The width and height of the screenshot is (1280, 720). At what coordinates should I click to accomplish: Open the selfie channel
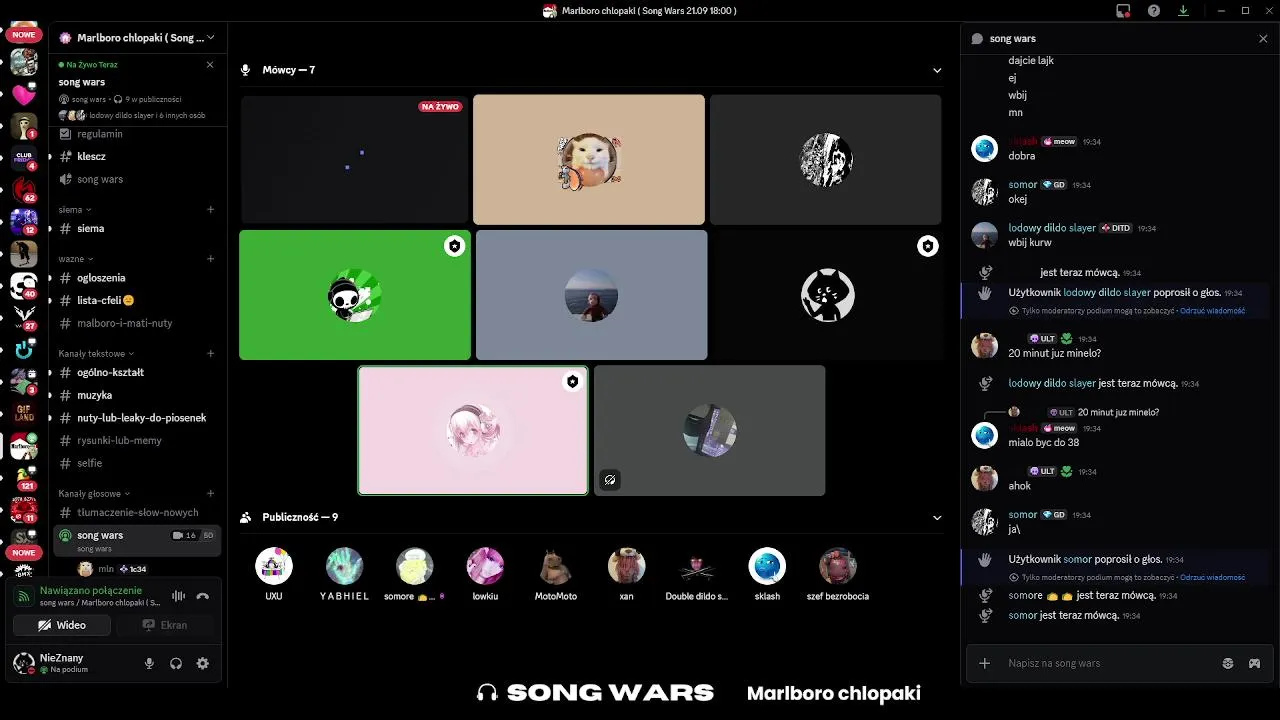click(x=137, y=463)
